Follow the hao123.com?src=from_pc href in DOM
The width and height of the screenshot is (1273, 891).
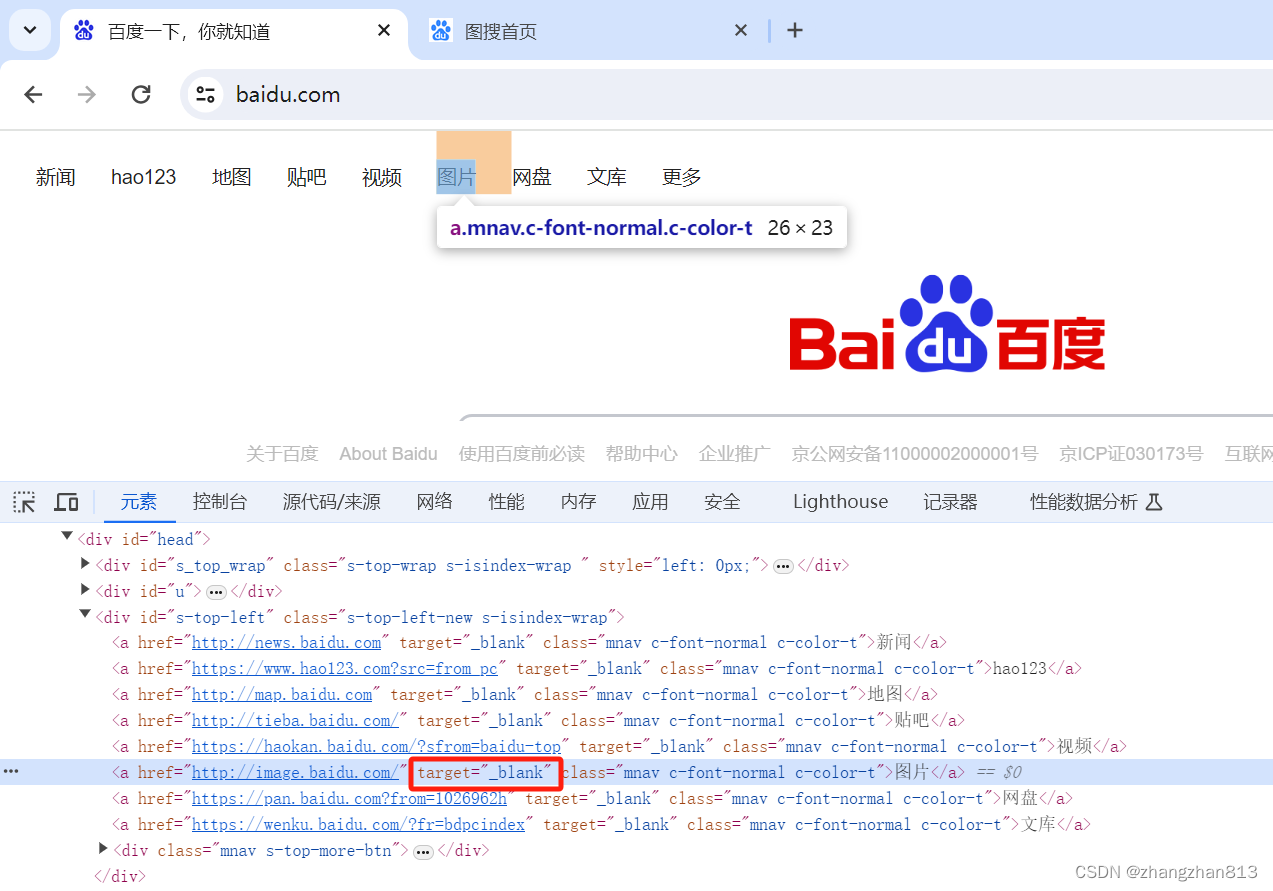[345, 669]
